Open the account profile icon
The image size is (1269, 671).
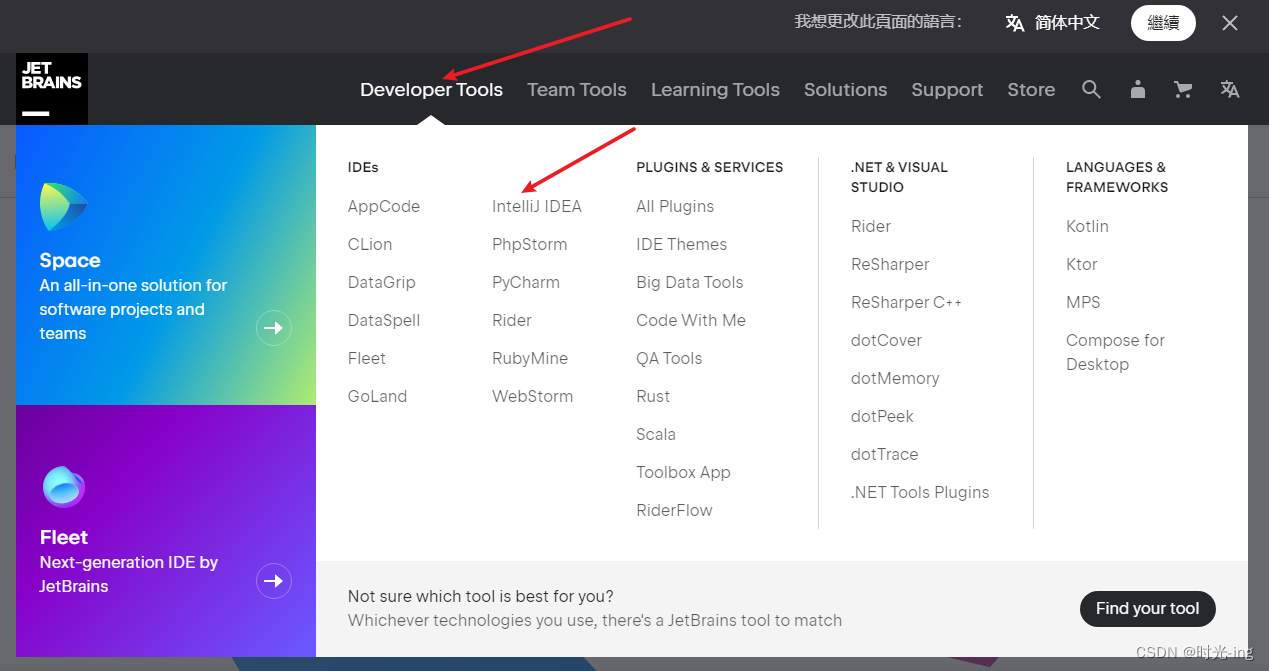click(x=1138, y=90)
